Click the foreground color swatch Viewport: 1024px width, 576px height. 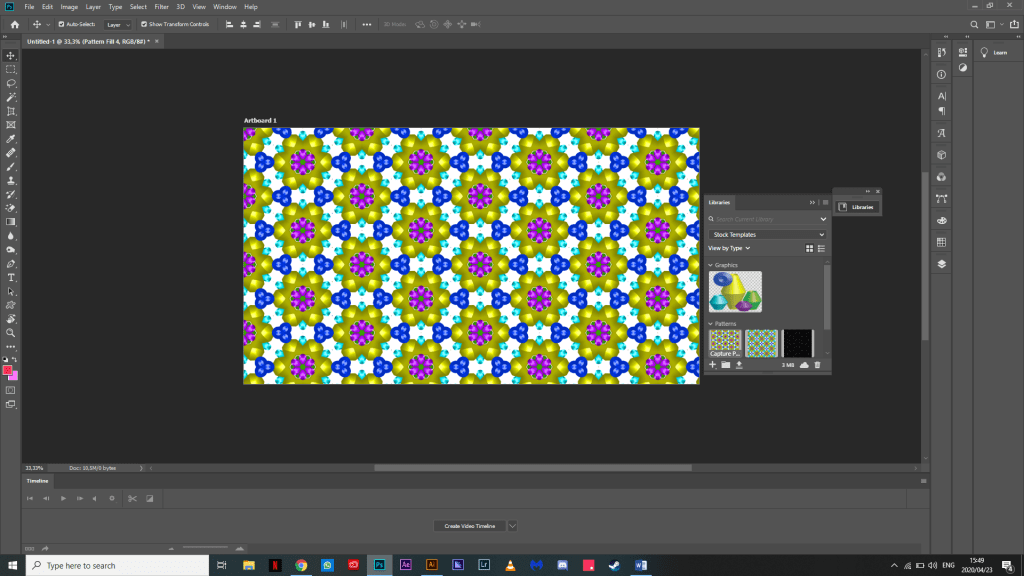point(8,370)
